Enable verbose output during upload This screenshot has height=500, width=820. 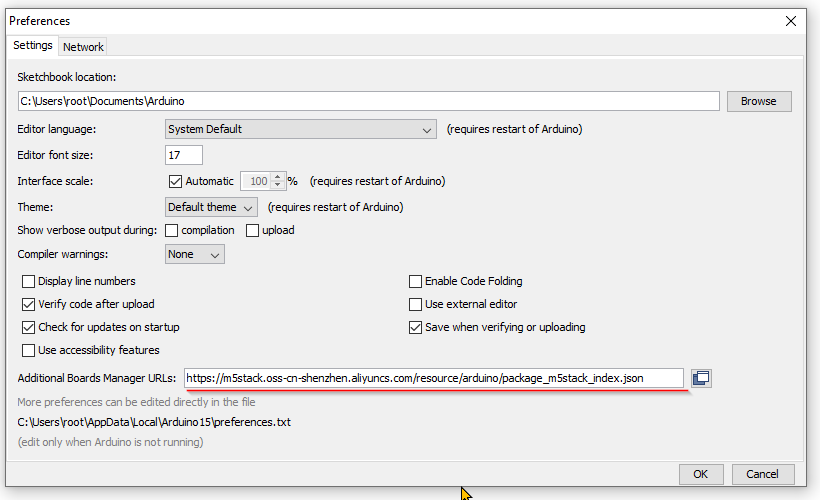click(x=252, y=231)
